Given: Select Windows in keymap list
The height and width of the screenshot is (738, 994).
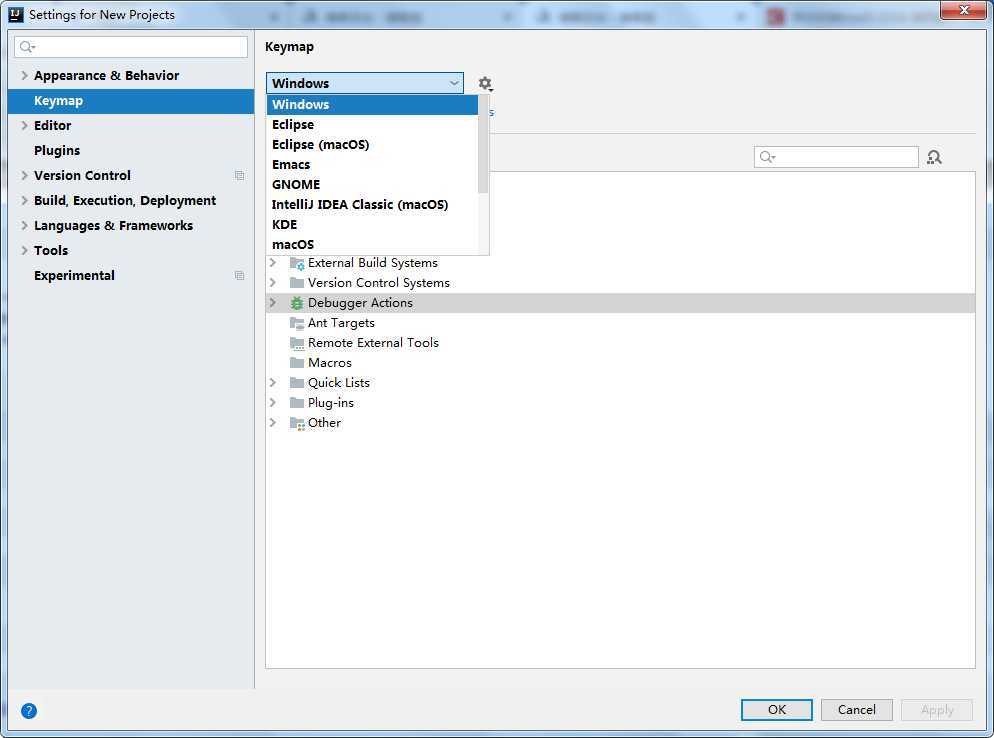Looking at the screenshot, I should tap(372, 105).
